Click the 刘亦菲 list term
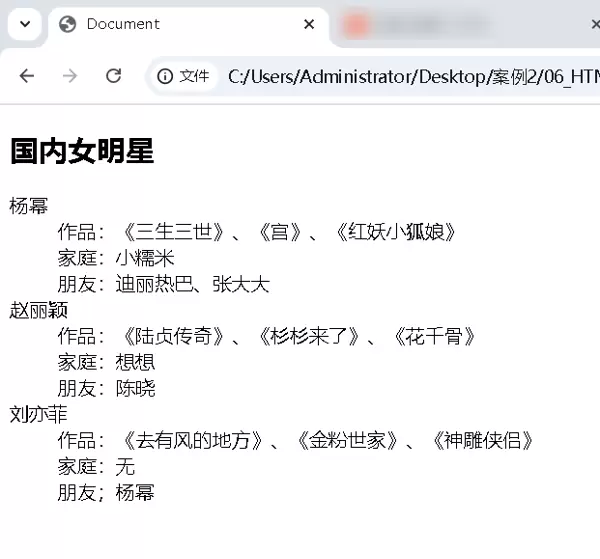Screen dimensions: 600x559 [x=39, y=414]
